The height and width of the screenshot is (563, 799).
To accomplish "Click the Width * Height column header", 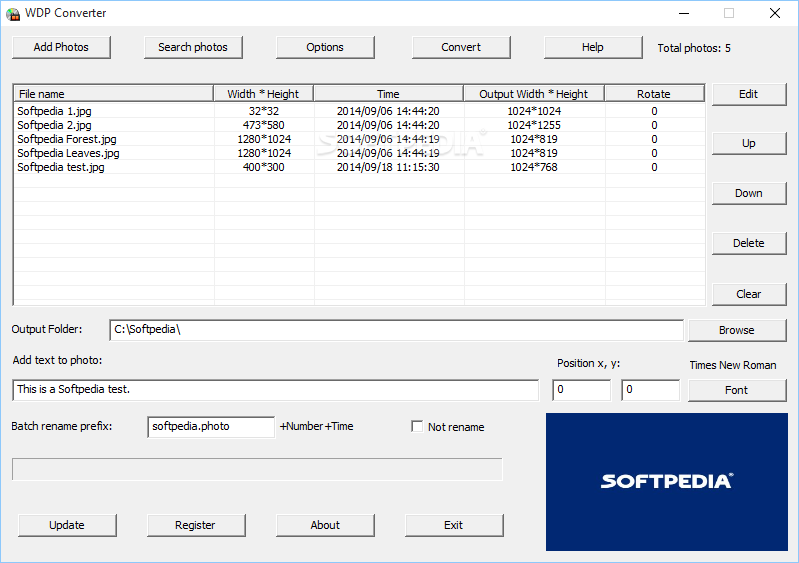I will tap(263, 94).
